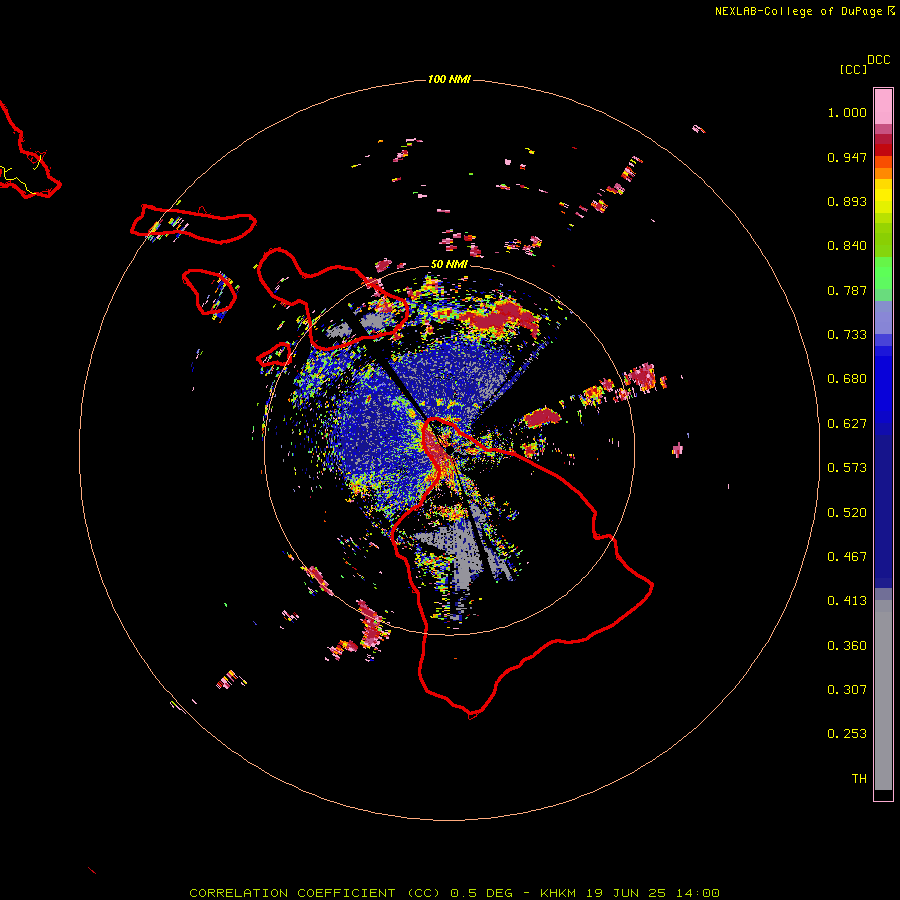Click the product title caption at bottom
Screen dimensions: 900x900
pyautogui.click(x=454, y=893)
